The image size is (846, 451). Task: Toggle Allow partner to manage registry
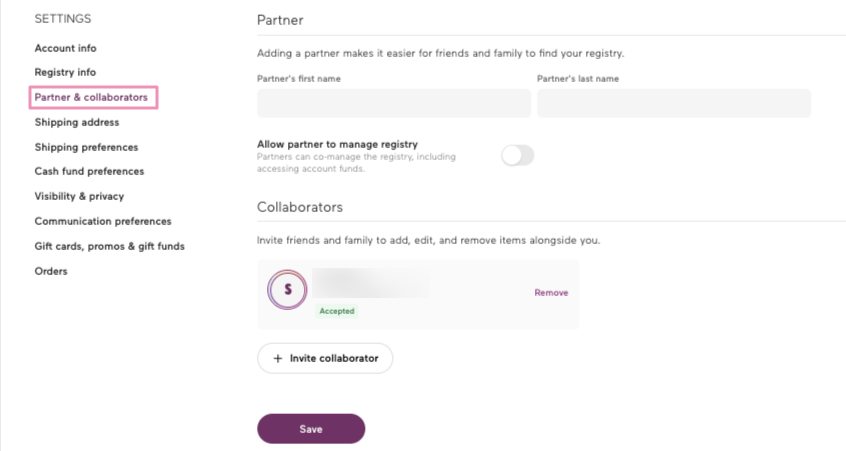point(518,155)
